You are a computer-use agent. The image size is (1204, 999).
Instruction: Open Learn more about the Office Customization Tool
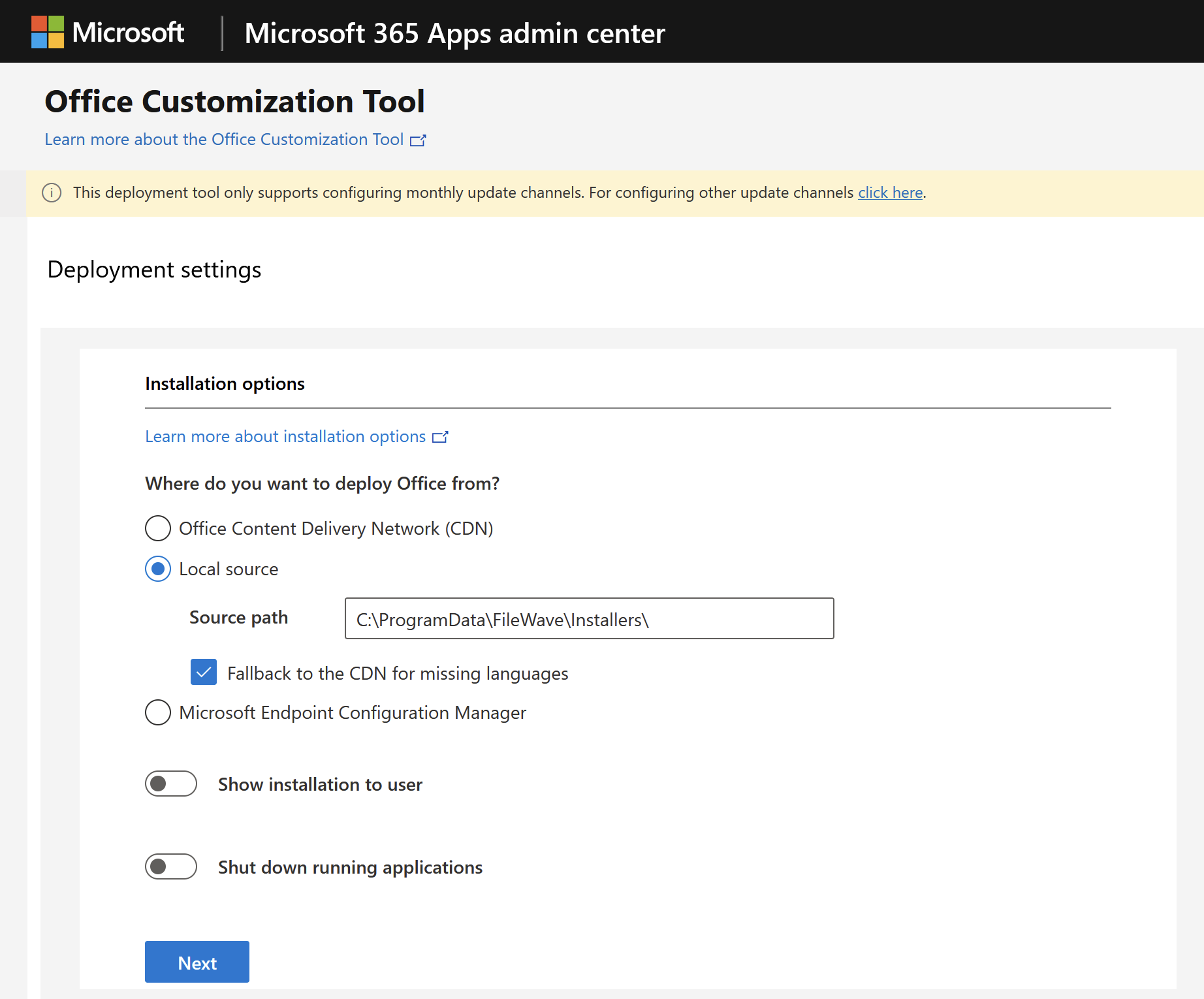click(x=224, y=140)
